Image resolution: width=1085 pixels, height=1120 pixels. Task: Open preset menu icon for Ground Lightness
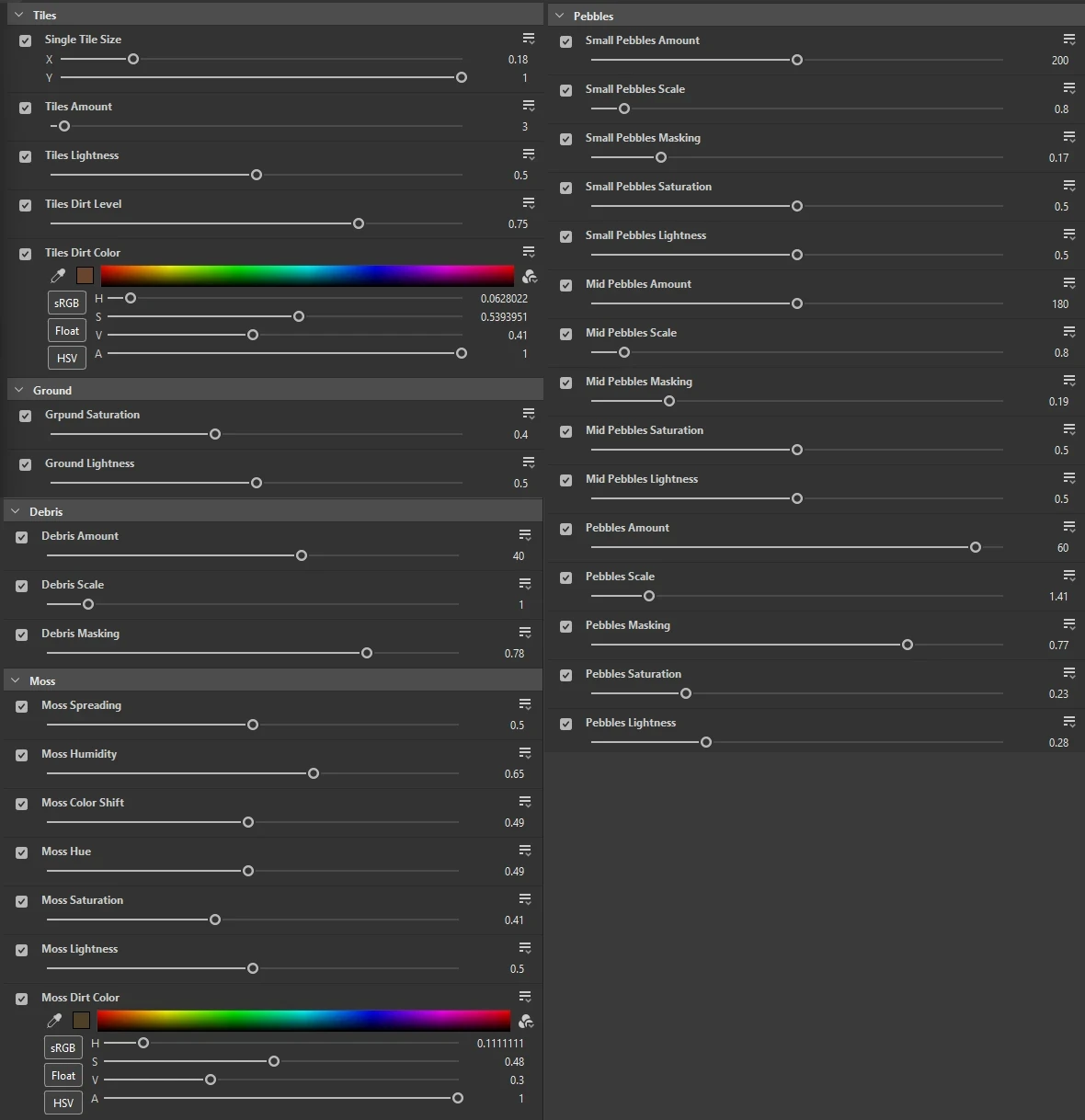pyautogui.click(x=529, y=463)
